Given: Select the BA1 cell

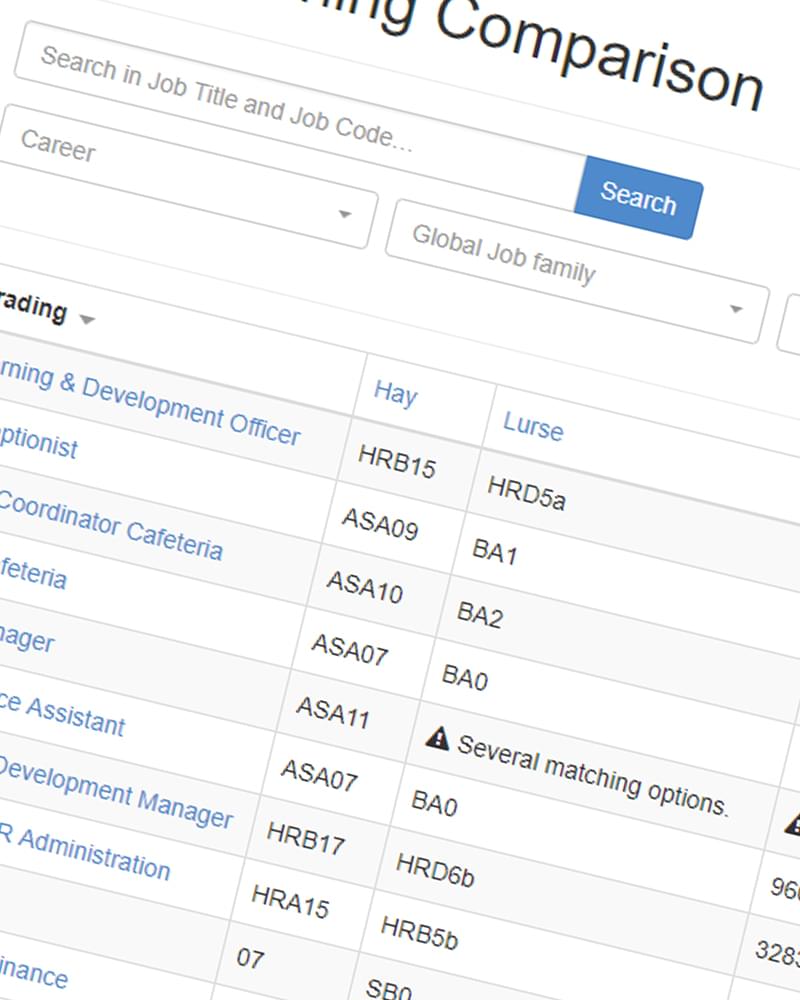Looking at the screenshot, I should pyautogui.click(x=494, y=551).
